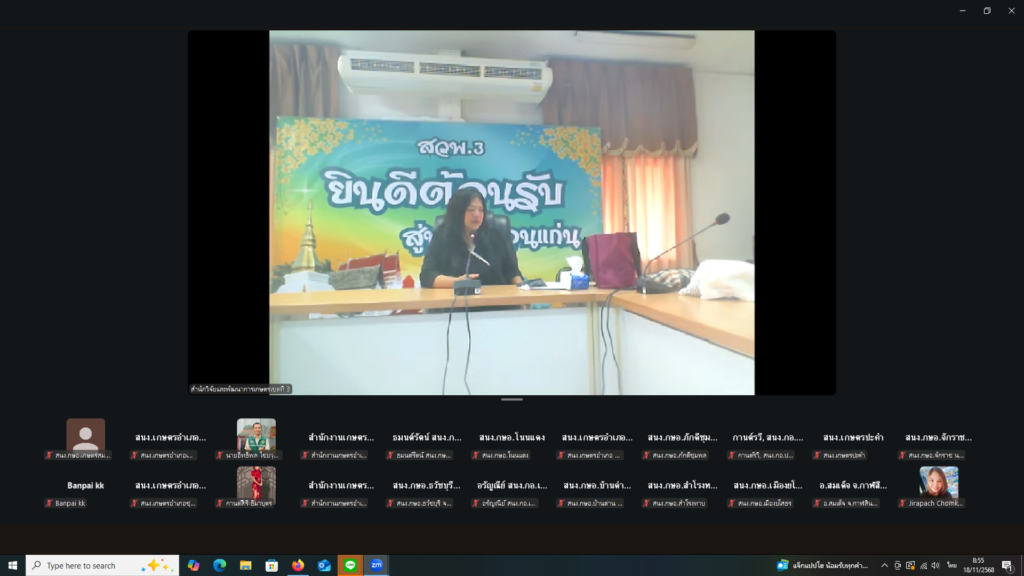Open the system volume control

click(935, 565)
